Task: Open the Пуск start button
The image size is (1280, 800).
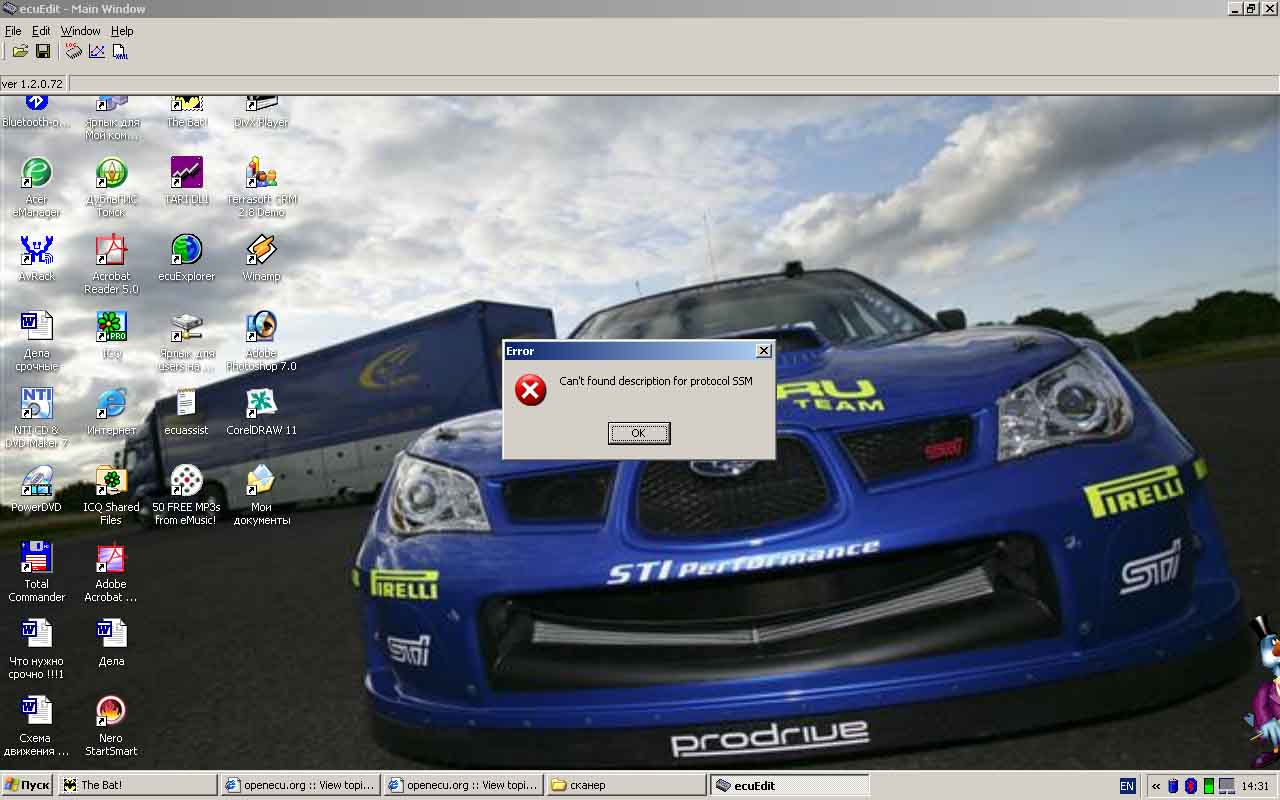Action: click(x=28, y=785)
